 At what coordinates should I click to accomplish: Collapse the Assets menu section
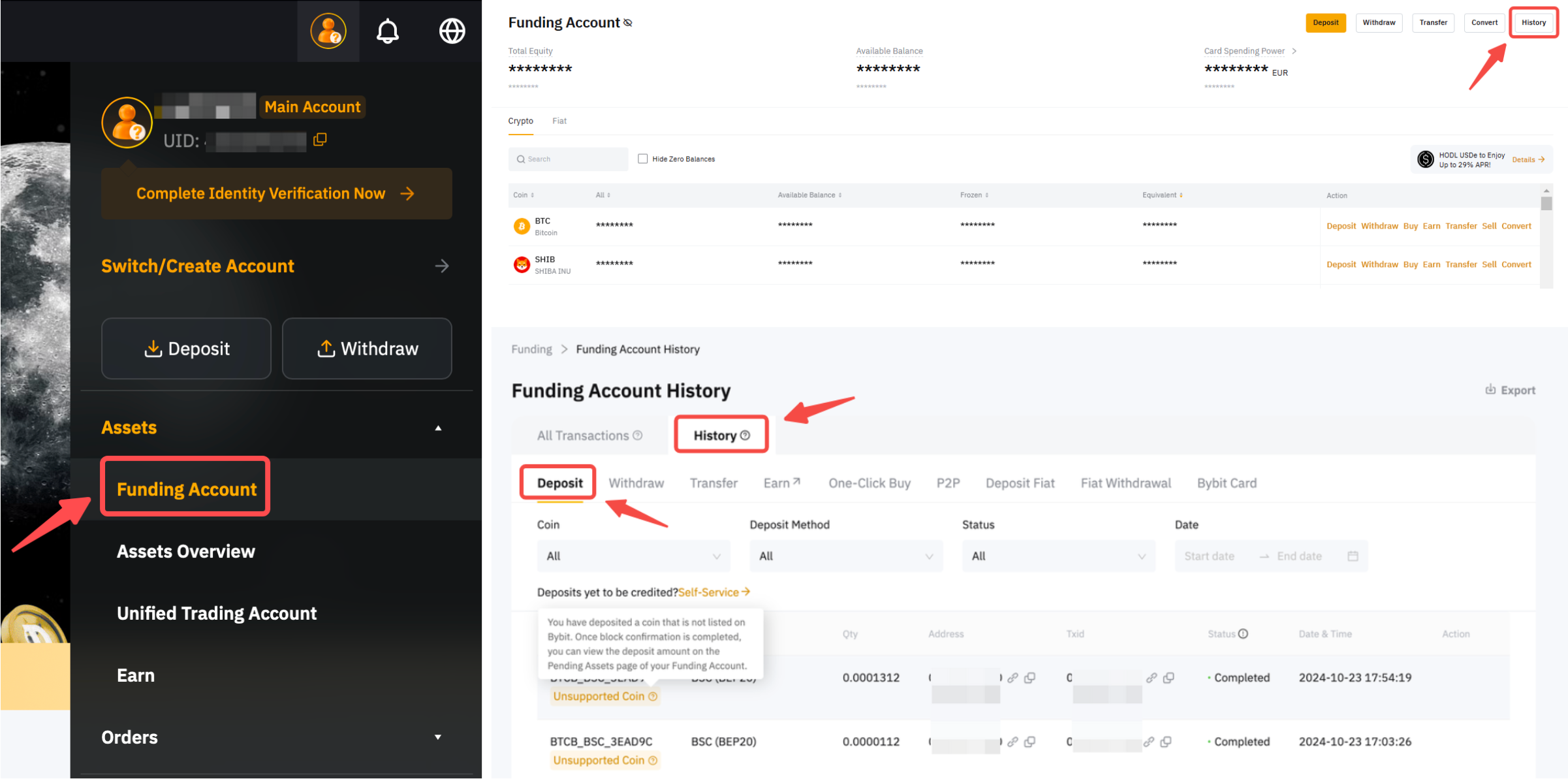coord(438,428)
